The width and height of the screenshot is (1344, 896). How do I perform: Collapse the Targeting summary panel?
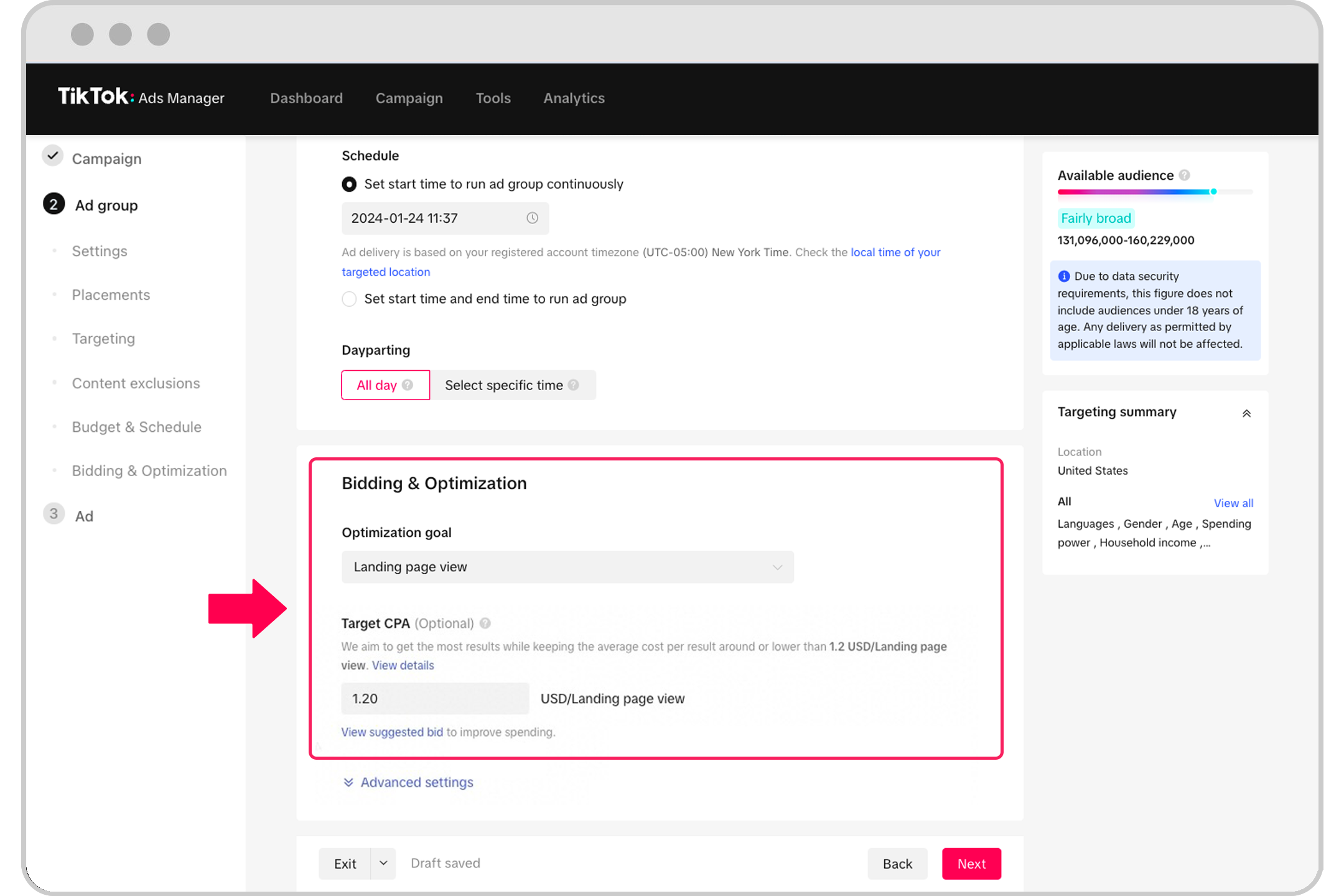pyautogui.click(x=1246, y=413)
